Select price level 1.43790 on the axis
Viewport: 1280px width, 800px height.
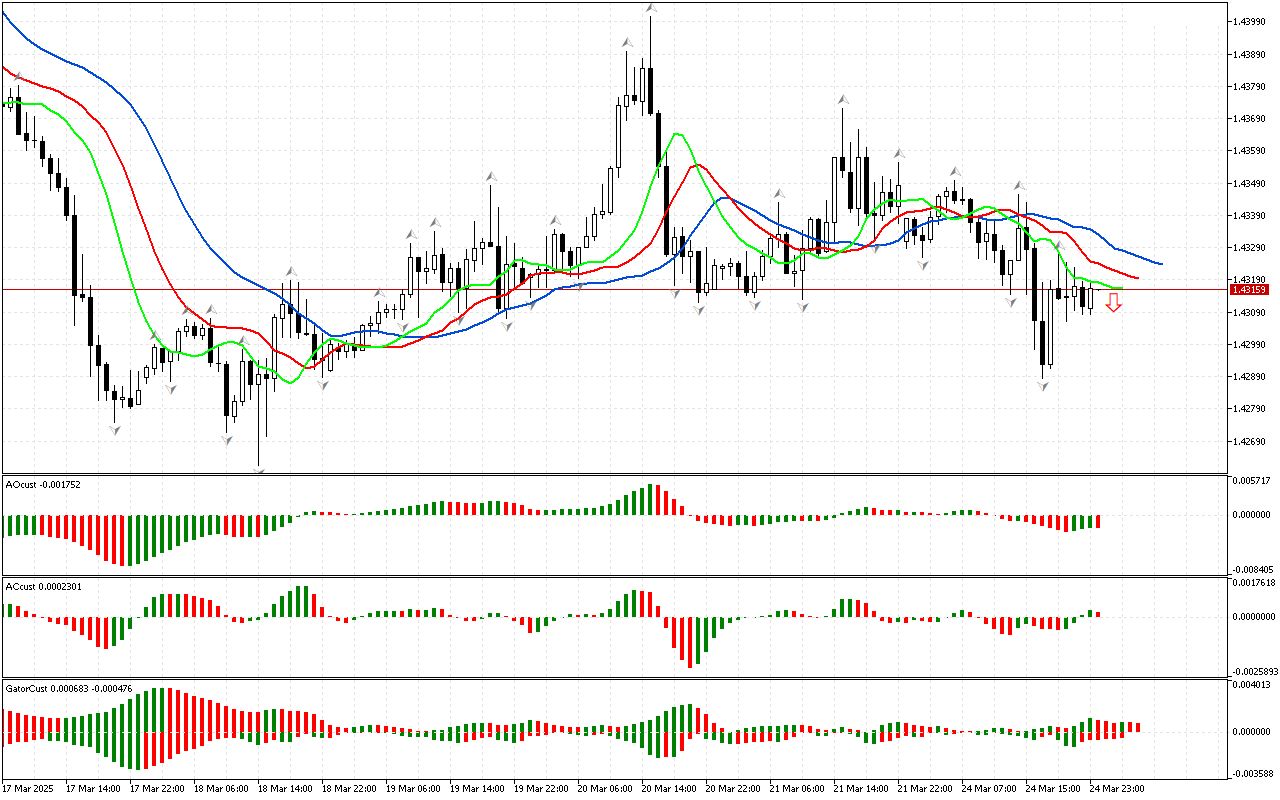click(x=1251, y=86)
